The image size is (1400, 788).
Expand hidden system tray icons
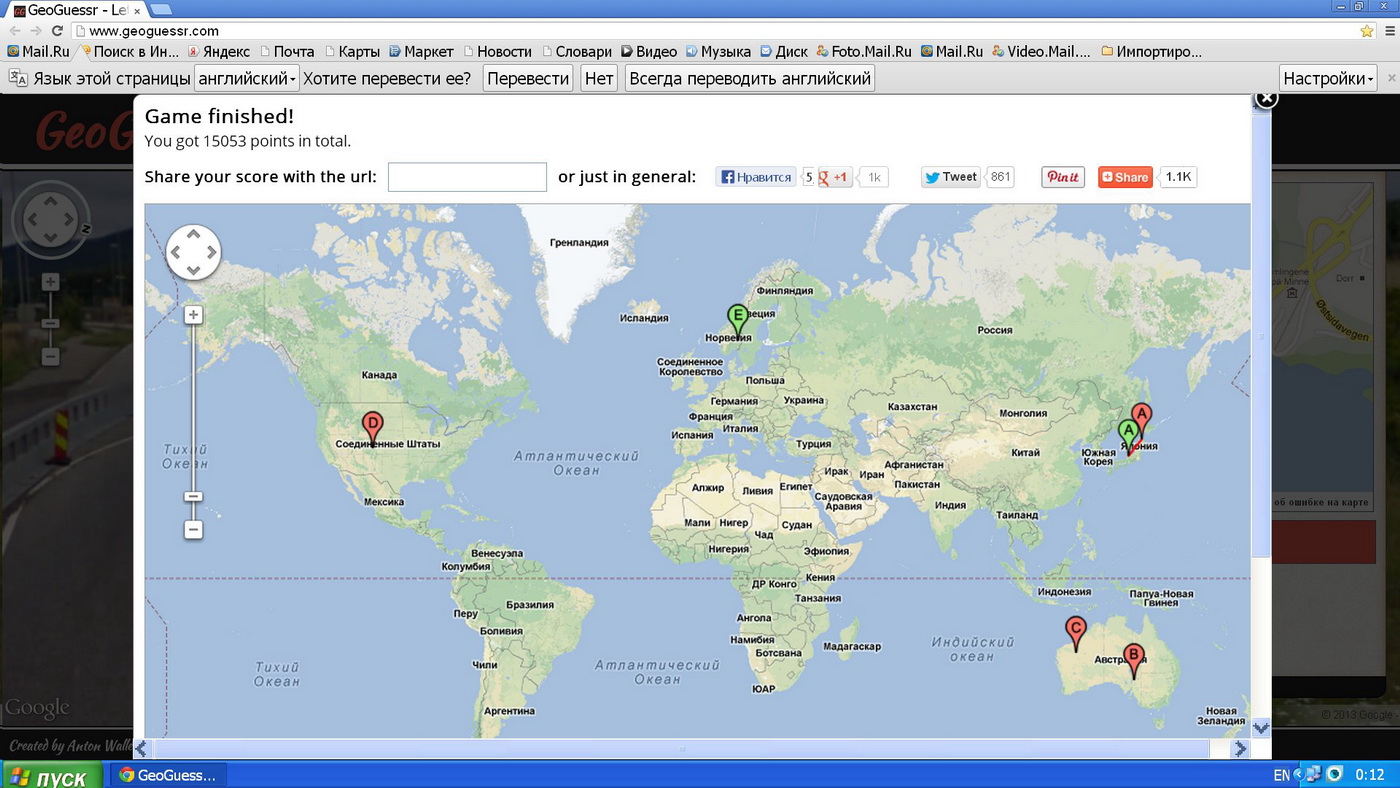pos(1299,775)
